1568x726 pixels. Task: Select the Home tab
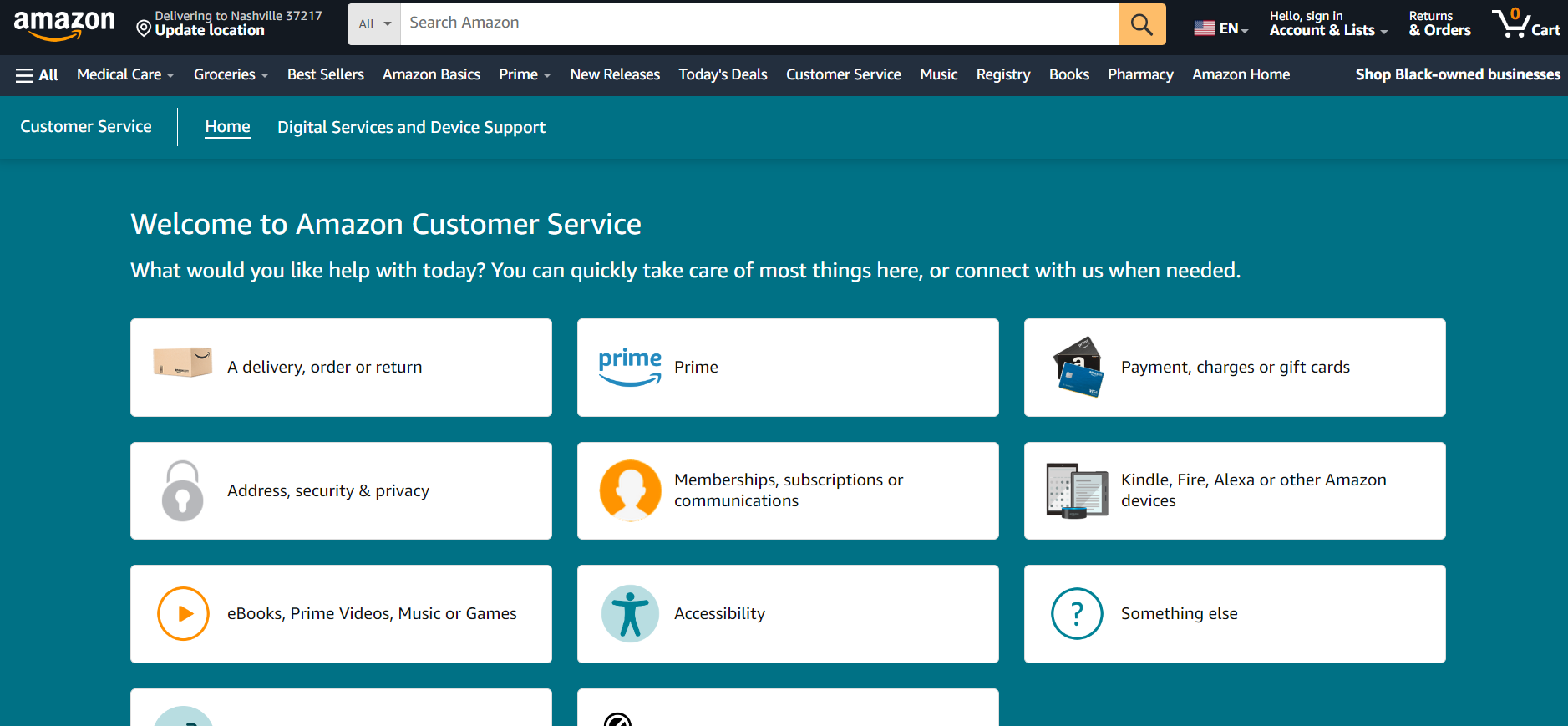tap(227, 127)
